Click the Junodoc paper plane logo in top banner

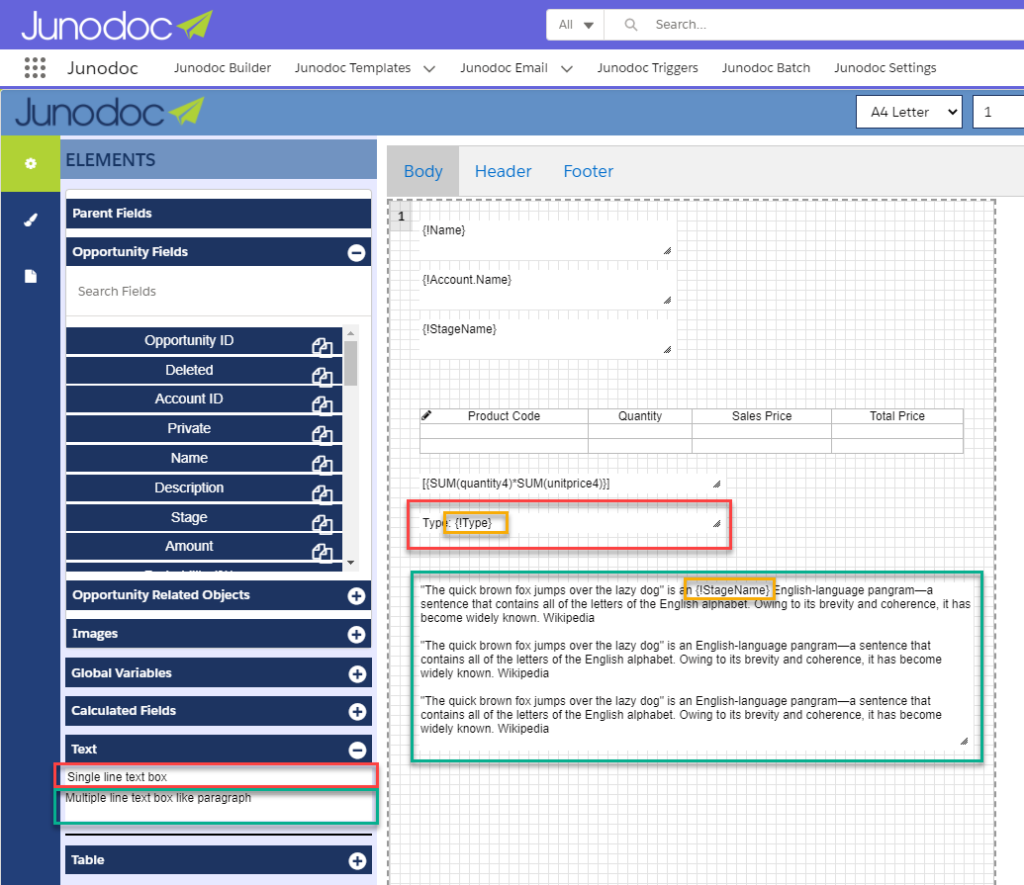(x=195, y=25)
